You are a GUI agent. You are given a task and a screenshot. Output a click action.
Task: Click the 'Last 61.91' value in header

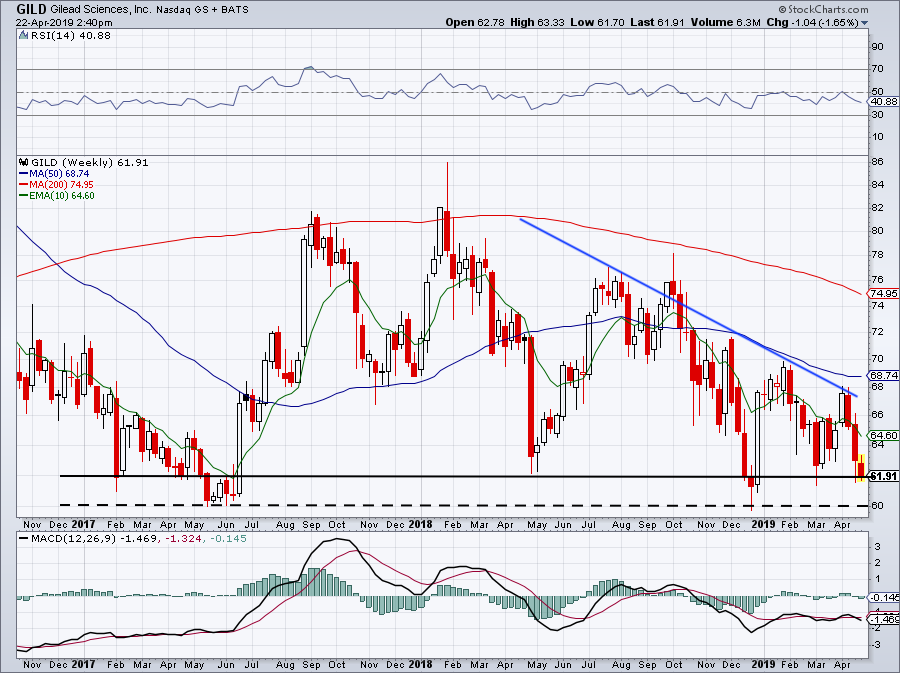click(x=657, y=23)
